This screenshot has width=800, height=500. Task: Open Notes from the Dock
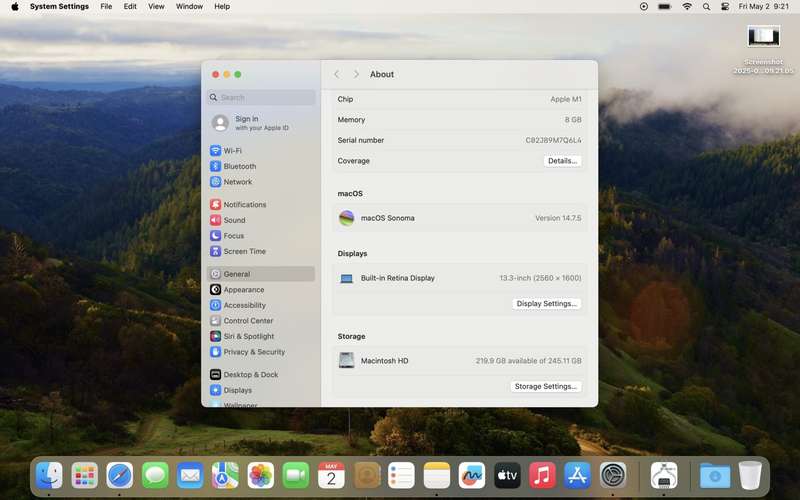437,476
